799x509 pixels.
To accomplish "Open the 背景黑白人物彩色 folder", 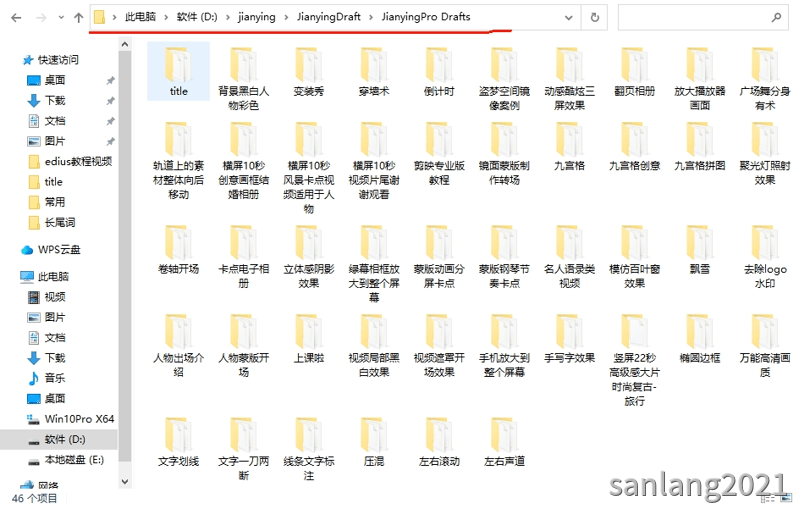I will (x=244, y=78).
